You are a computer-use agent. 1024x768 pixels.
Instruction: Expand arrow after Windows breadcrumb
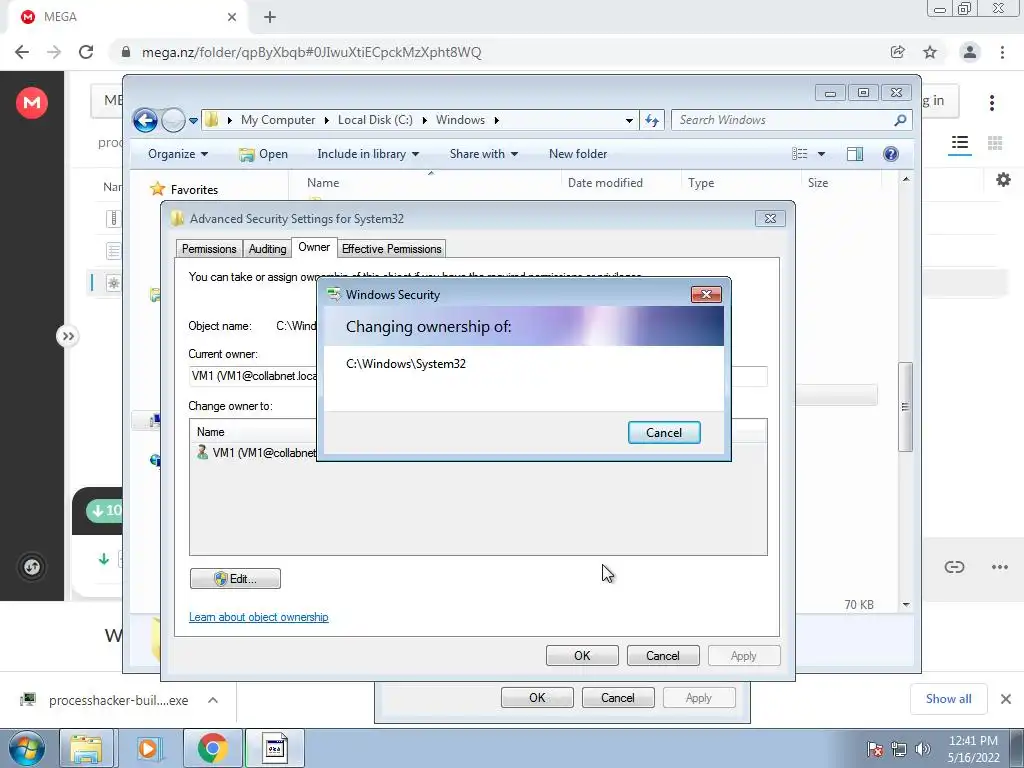point(497,120)
